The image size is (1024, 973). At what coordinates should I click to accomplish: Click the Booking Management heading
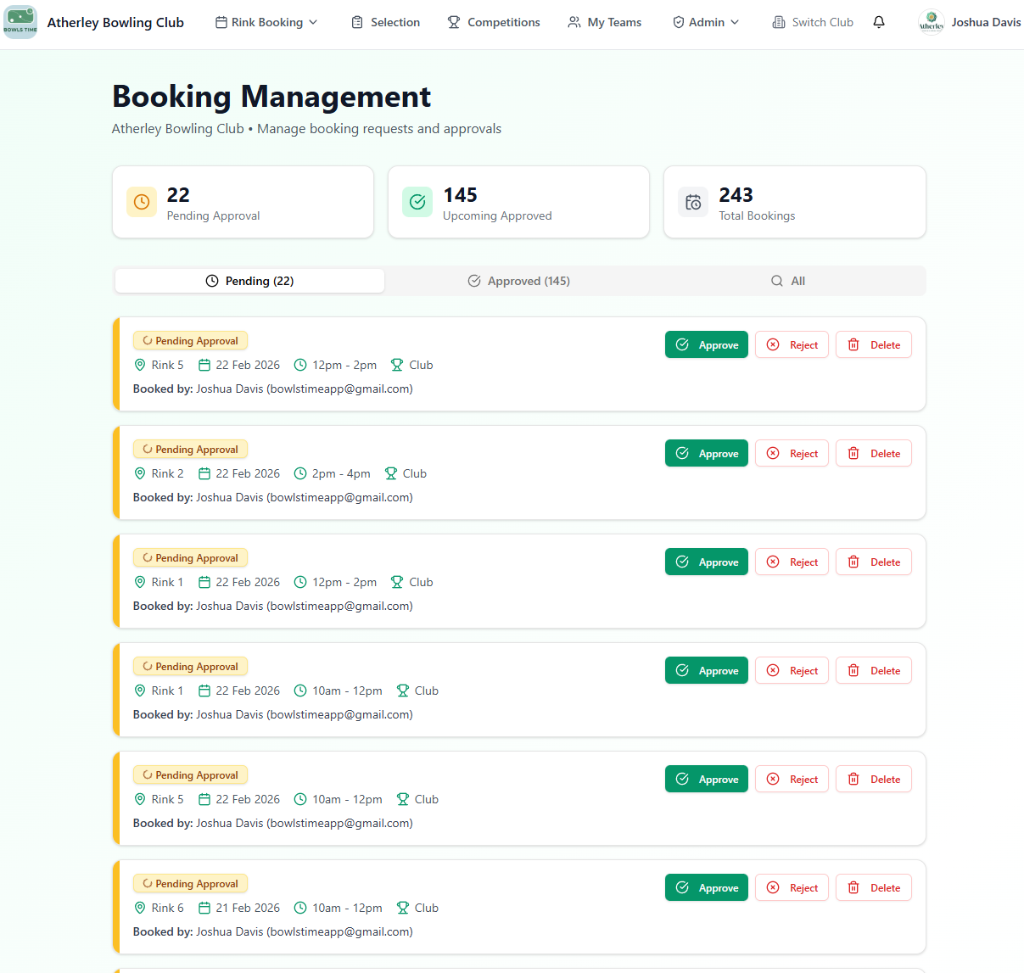click(x=272, y=97)
